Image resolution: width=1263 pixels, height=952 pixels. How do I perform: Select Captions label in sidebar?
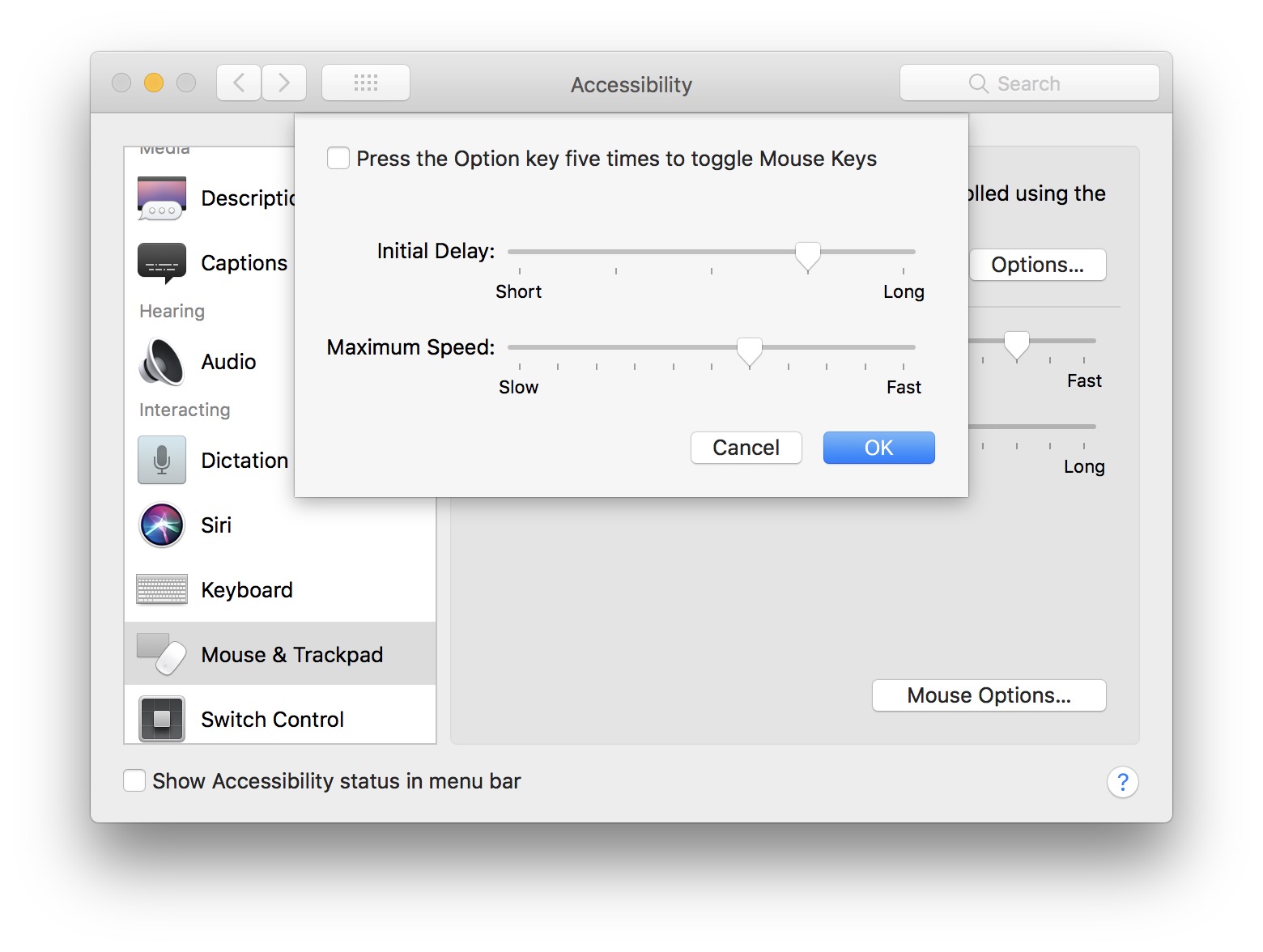(x=245, y=263)
